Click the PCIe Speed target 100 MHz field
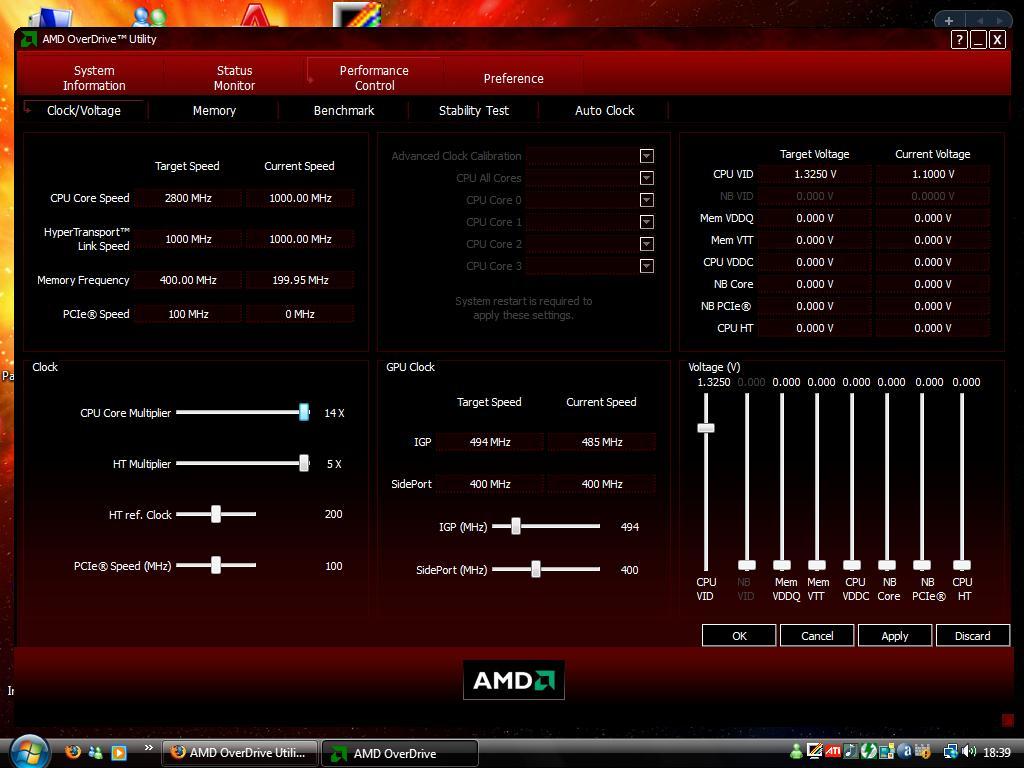The width and height of the screenshot is (1024, 768). point(188,314)
